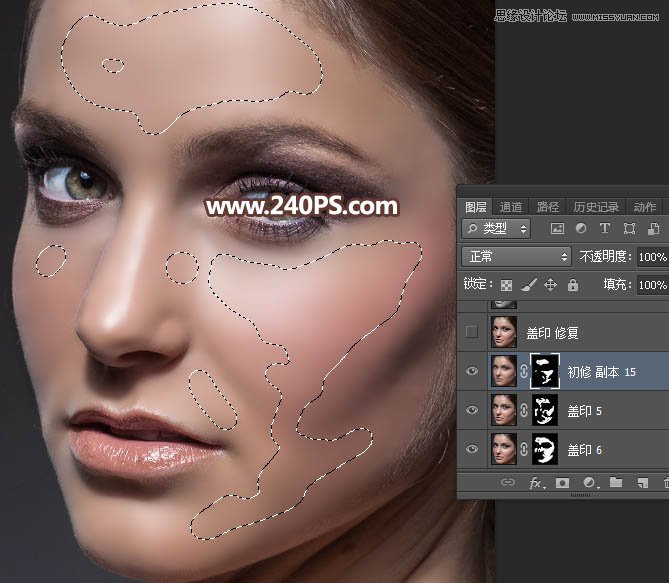Select the 初修 副本 15 layer thumbnail
Screen dimensions: 669x583
[x=503, y=371]
